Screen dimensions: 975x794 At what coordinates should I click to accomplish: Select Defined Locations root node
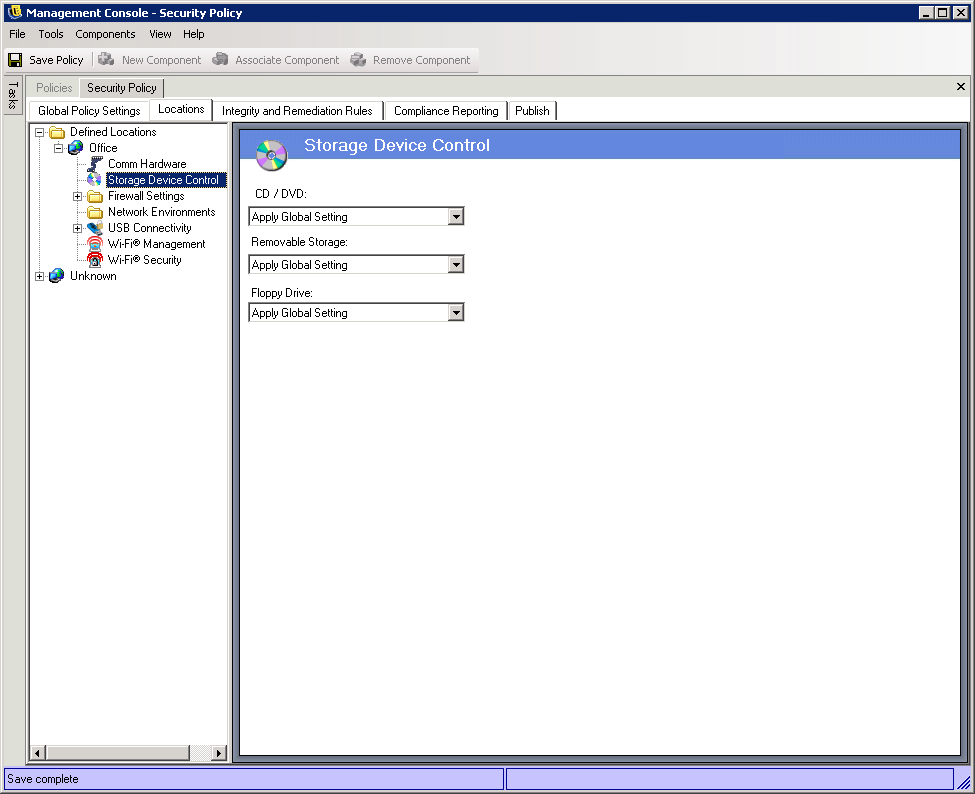click(x=113, y=132)
